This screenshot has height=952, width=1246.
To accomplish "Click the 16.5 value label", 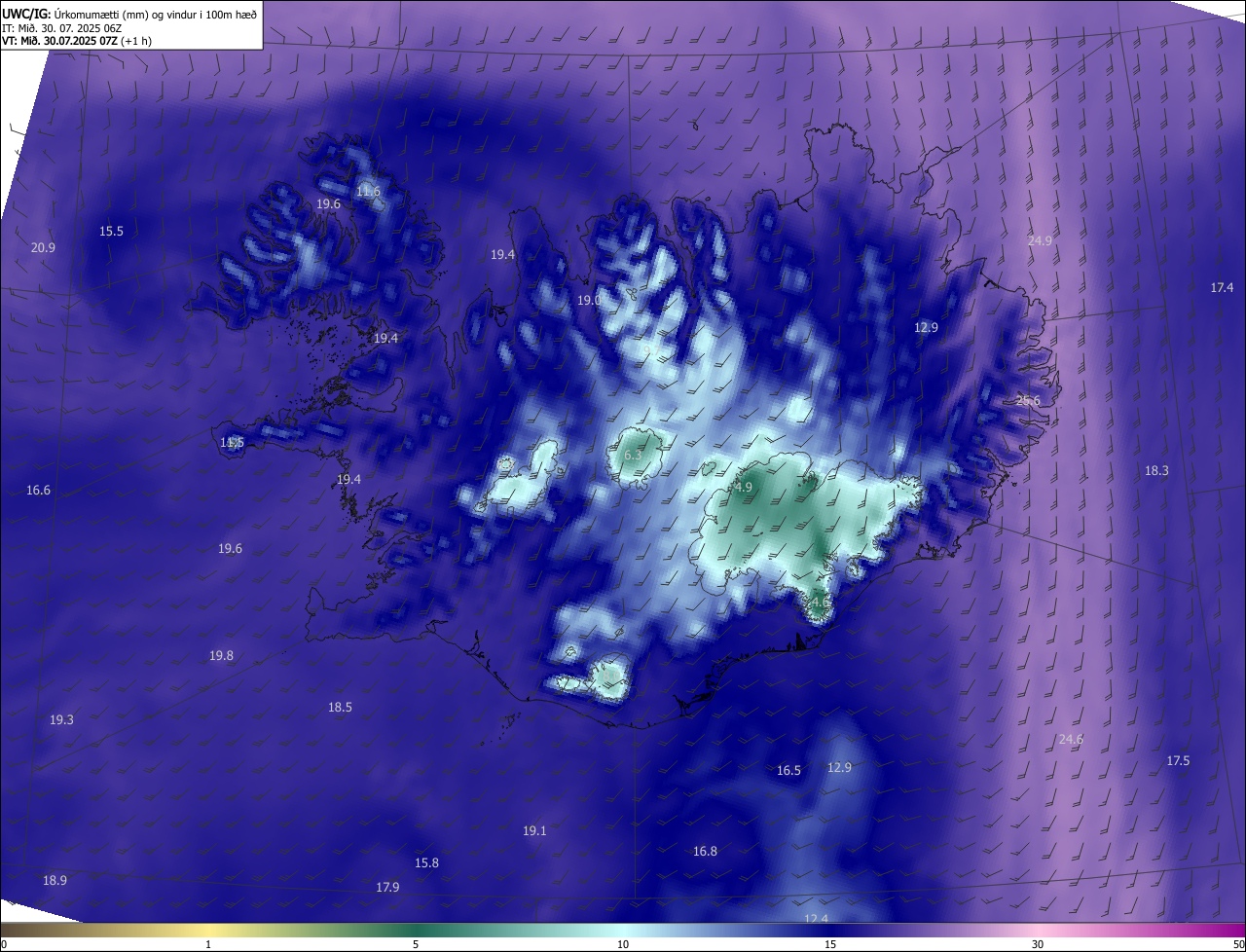I will 788,771.
